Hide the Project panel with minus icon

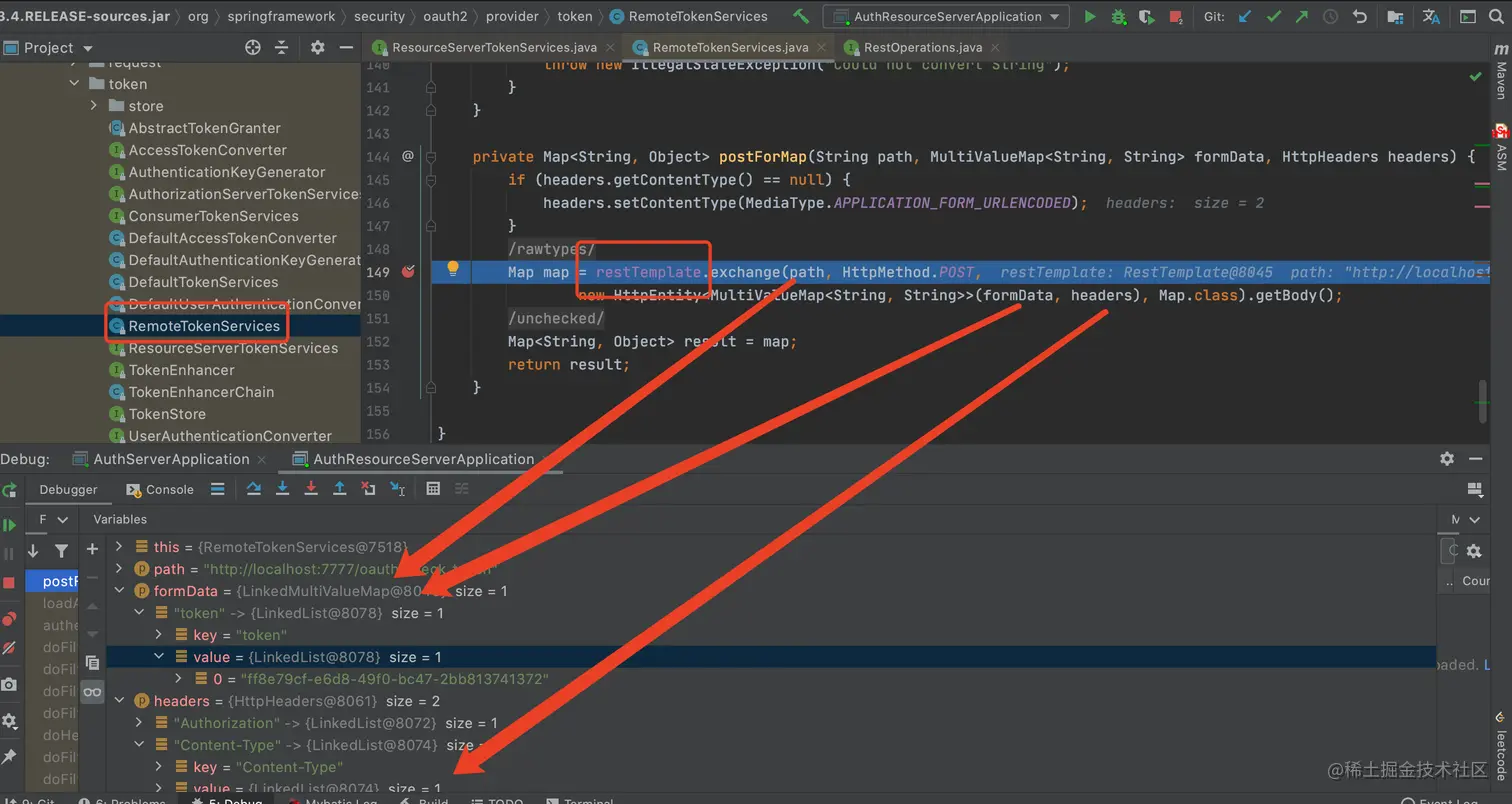345,47
